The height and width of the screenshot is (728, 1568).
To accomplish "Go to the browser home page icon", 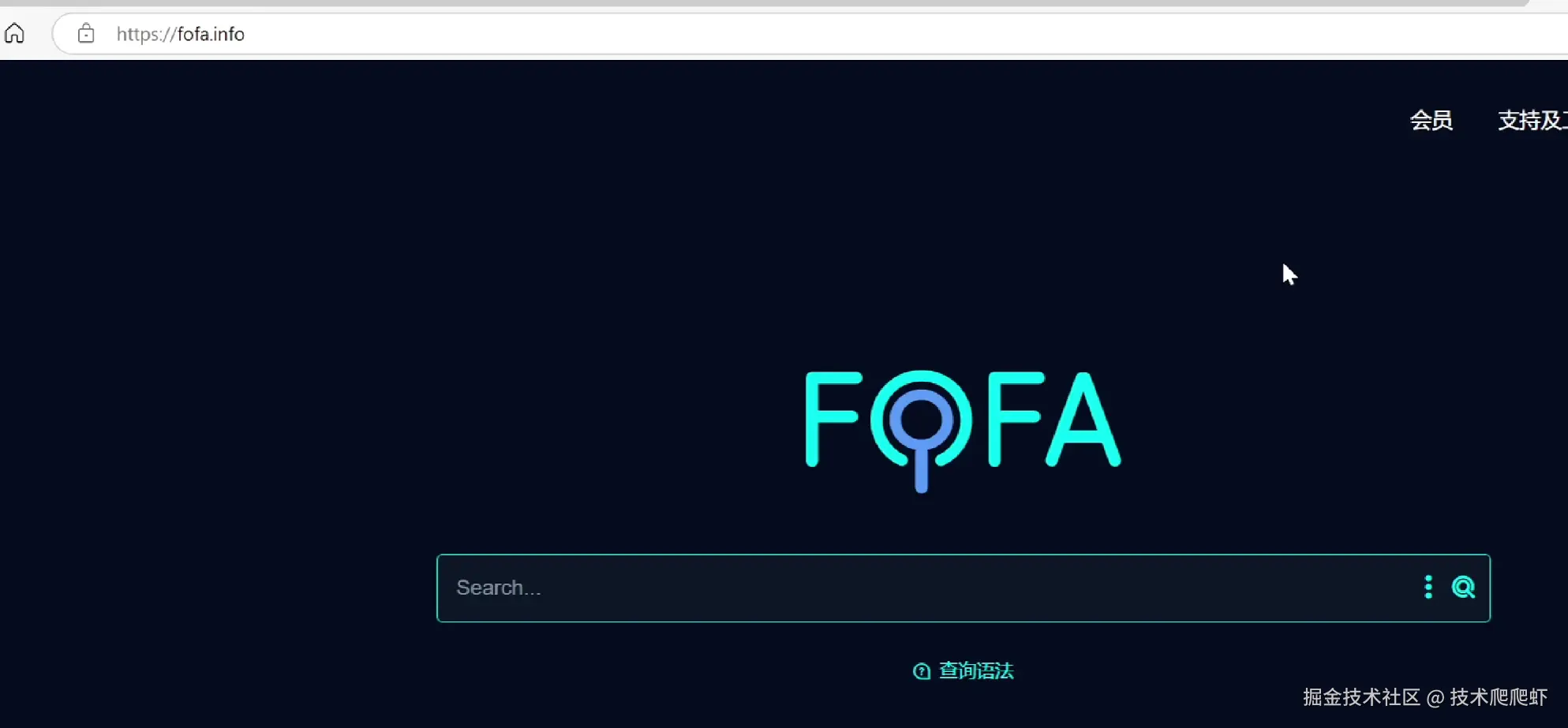I will coord(14,33).
